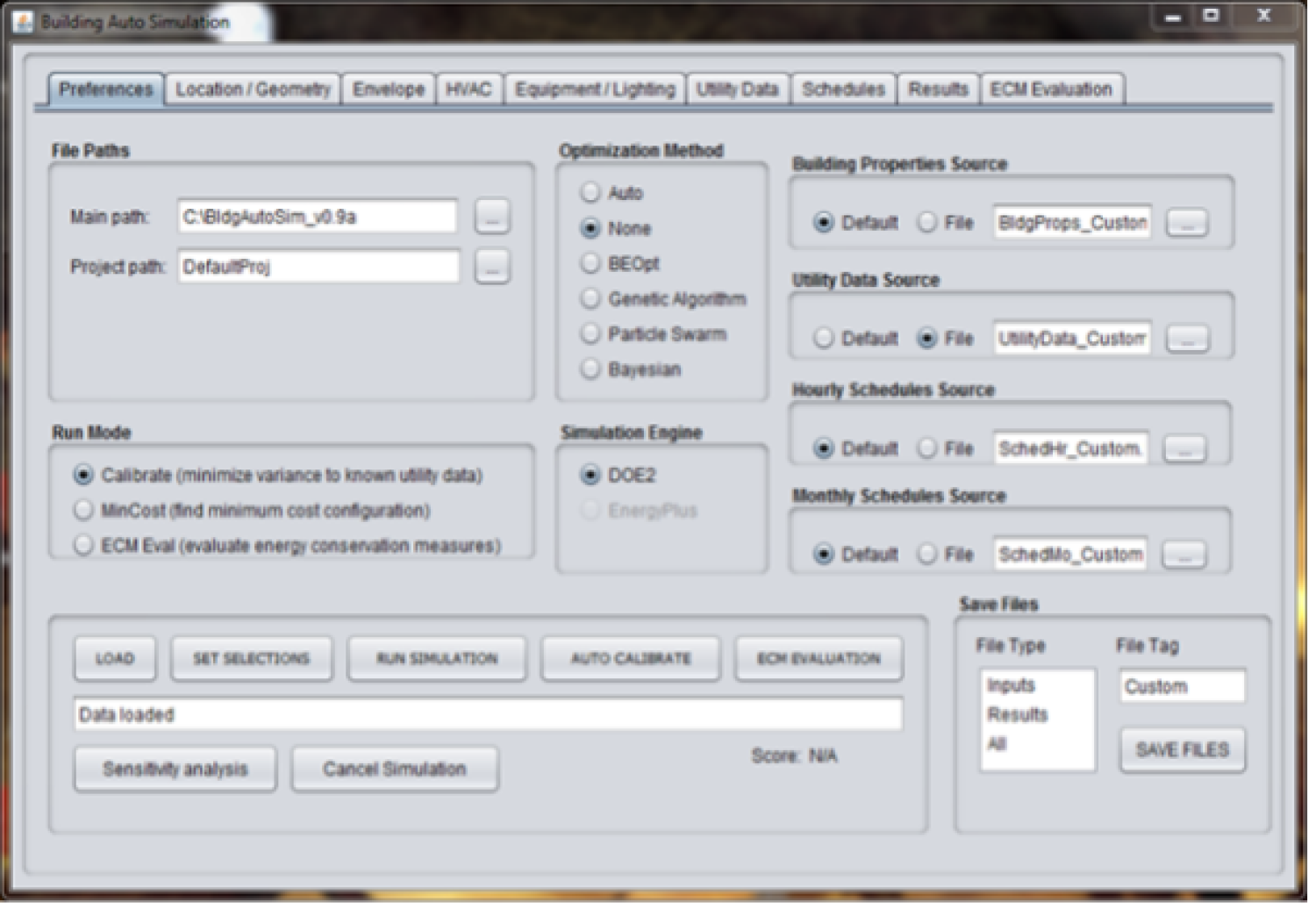Switch to the Preferences tab
The image size is (1316, 909).
[x=106, y=89]
